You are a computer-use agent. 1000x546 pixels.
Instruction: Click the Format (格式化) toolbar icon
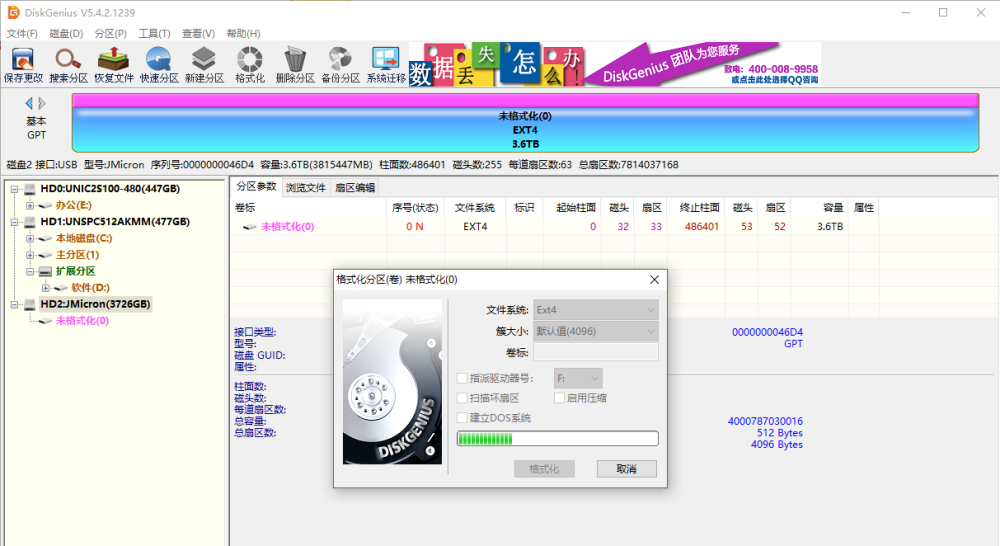pos(249,65)
